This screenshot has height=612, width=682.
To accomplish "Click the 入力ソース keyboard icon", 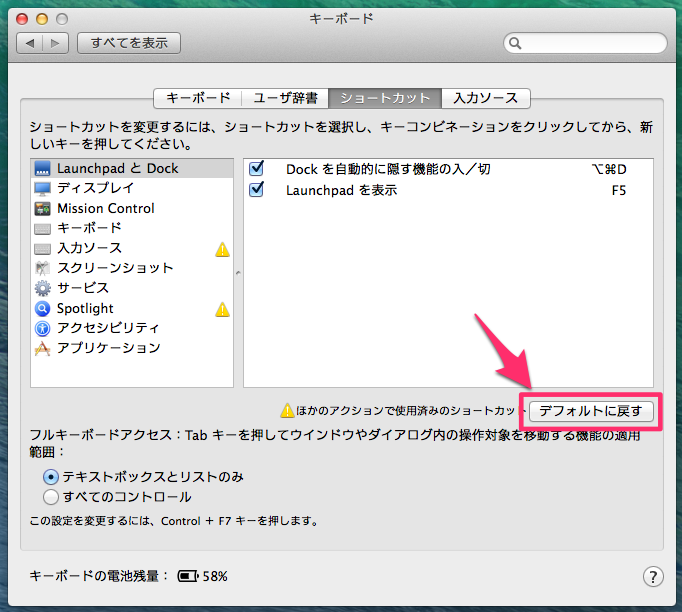I will (43, 248).
